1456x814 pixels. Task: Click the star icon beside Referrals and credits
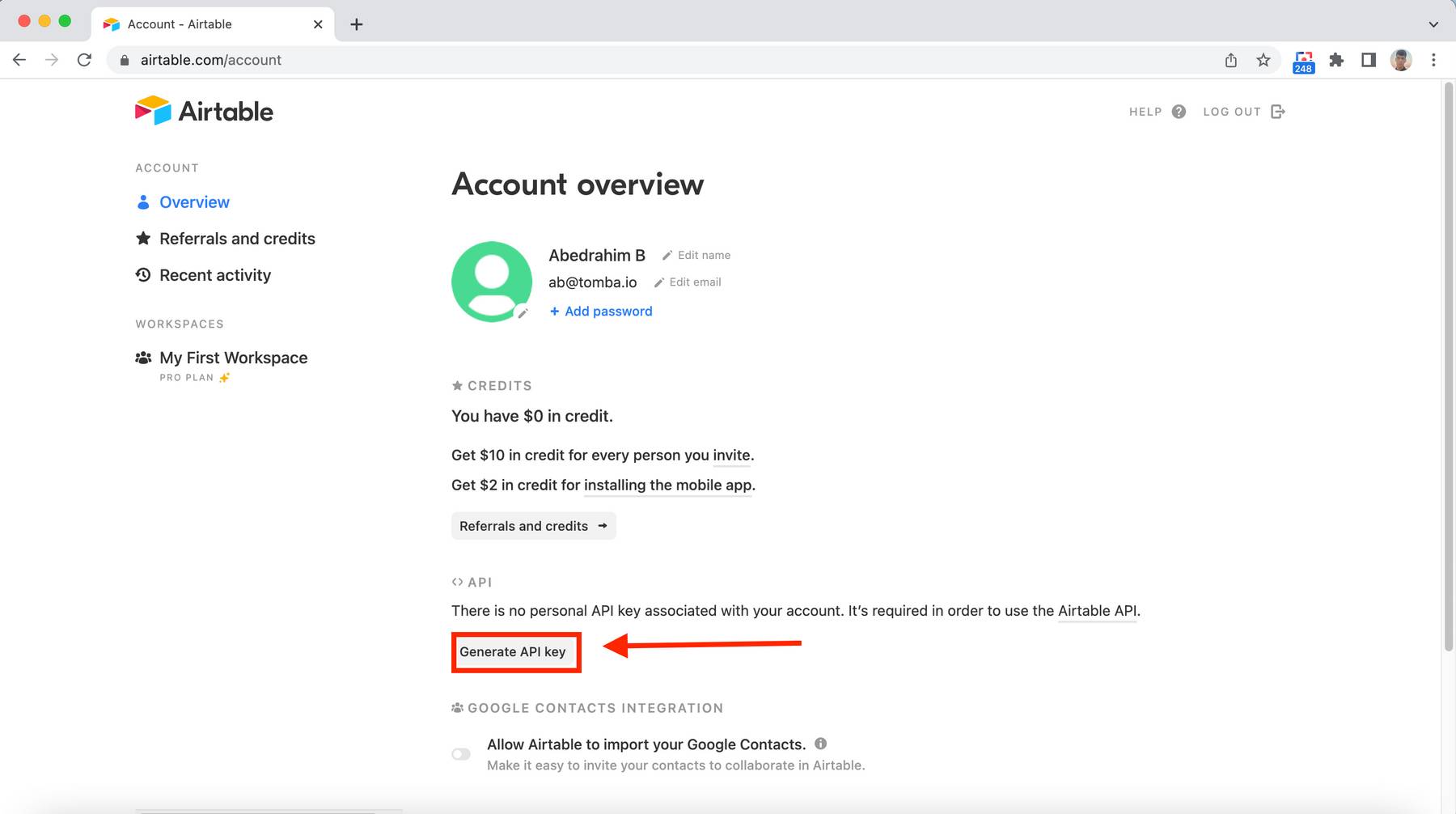(x=143, y=239)
